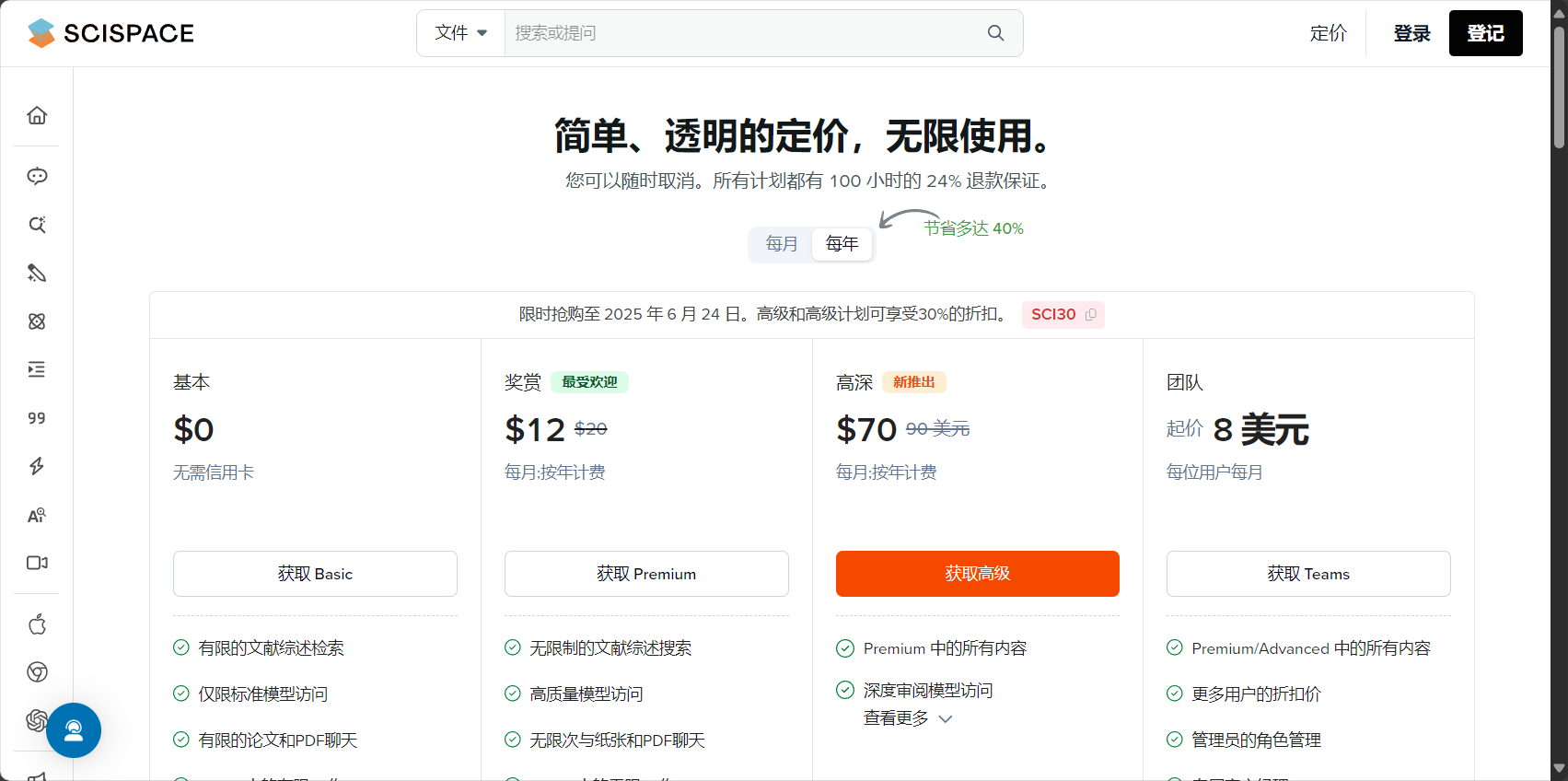The image size is (1568, 781).
Task: Click the 8 美元 team price
Action: click(x=1261, y=429)
